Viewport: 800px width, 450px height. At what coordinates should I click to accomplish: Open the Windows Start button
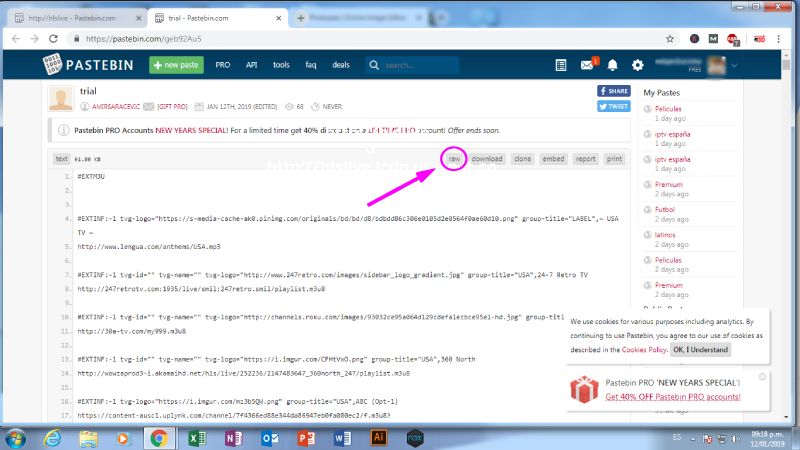[x=16, y=438]
